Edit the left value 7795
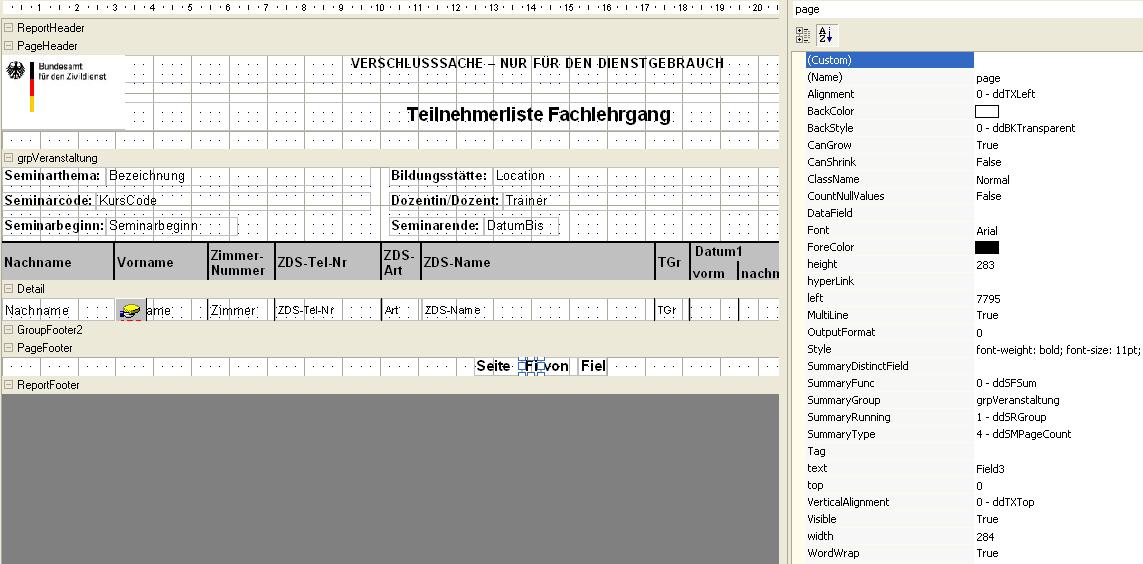The height and width of the screenshot is (564, 1143). point(988,298)
